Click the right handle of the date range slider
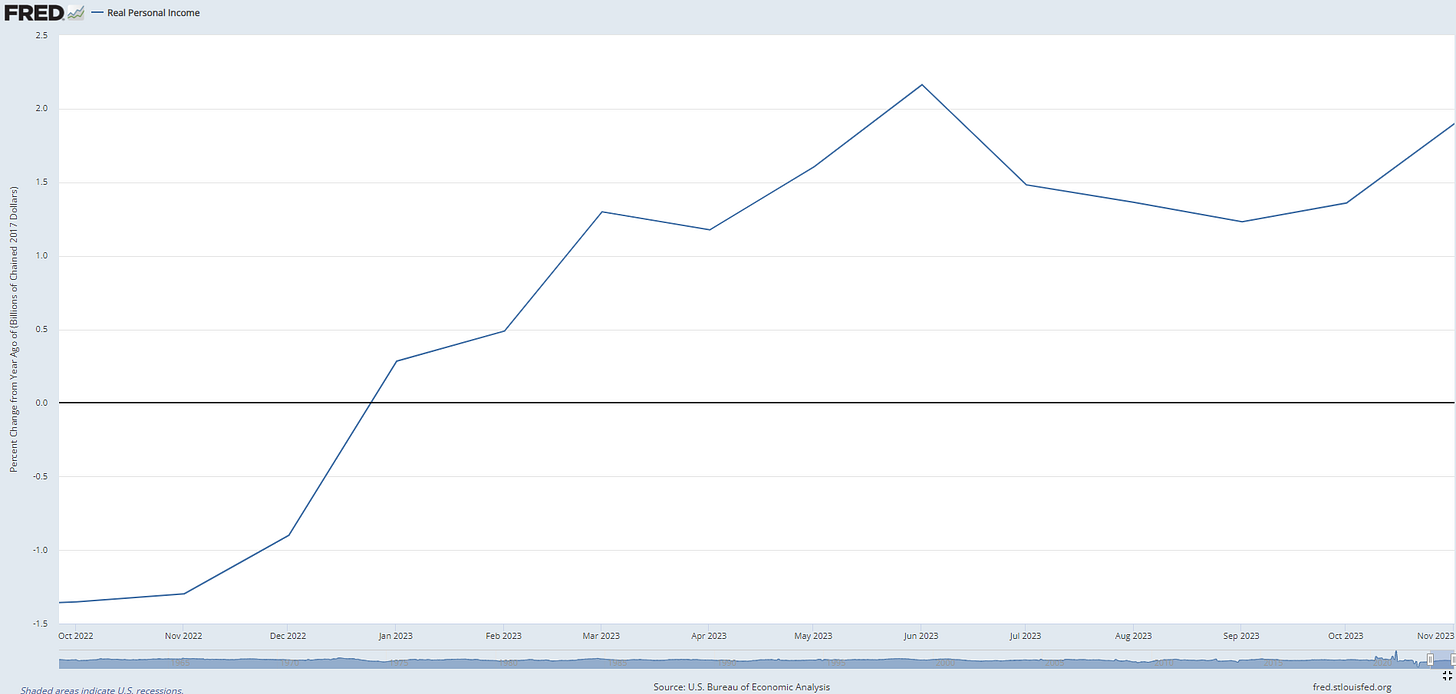 [x=1453, y=659]
